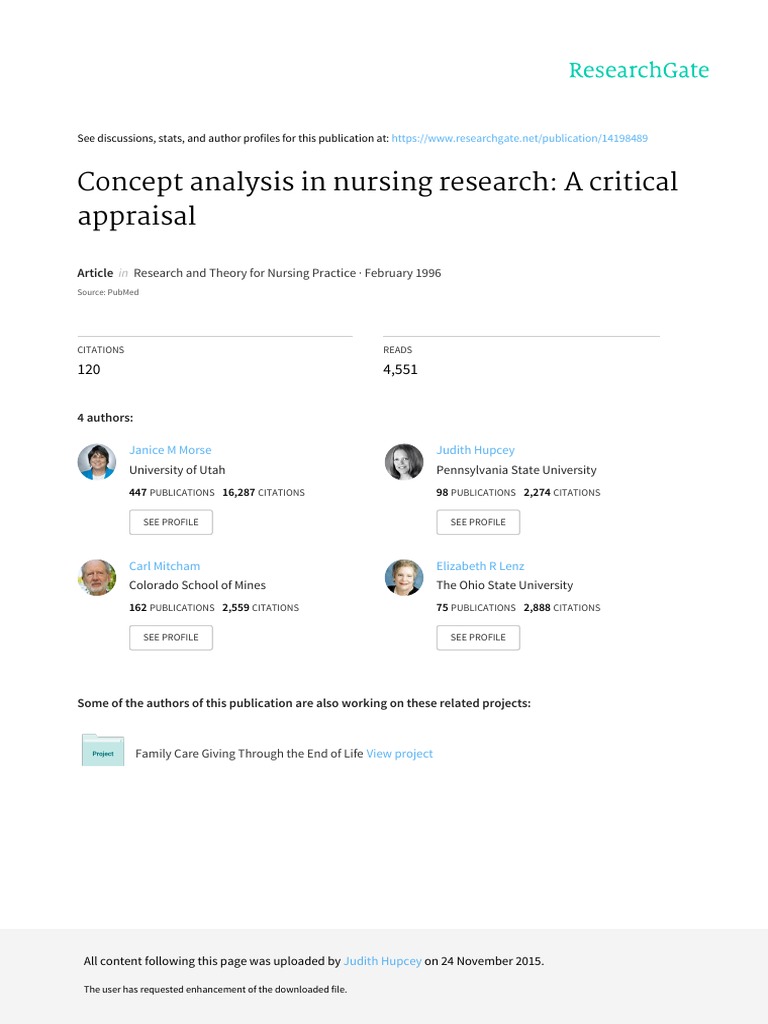Viewport: 768px width, 1024px height.
Task: Open Janice M Morse author link
Action: pos(170,450)
